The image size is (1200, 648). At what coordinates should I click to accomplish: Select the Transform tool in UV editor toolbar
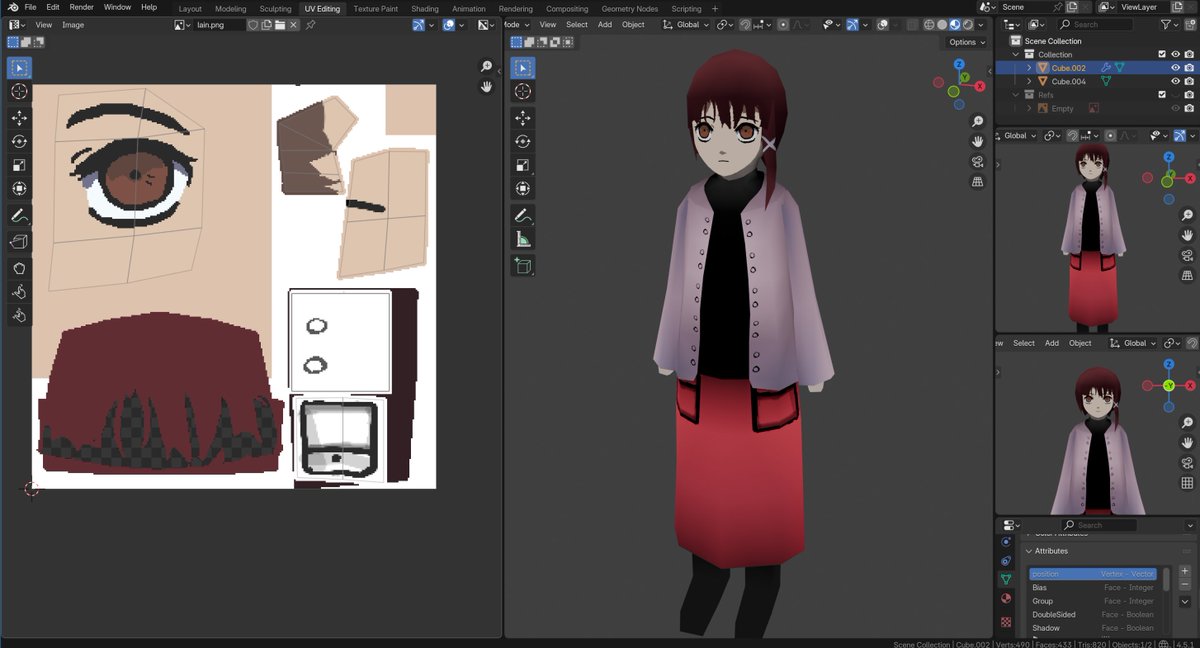(19, 189)
